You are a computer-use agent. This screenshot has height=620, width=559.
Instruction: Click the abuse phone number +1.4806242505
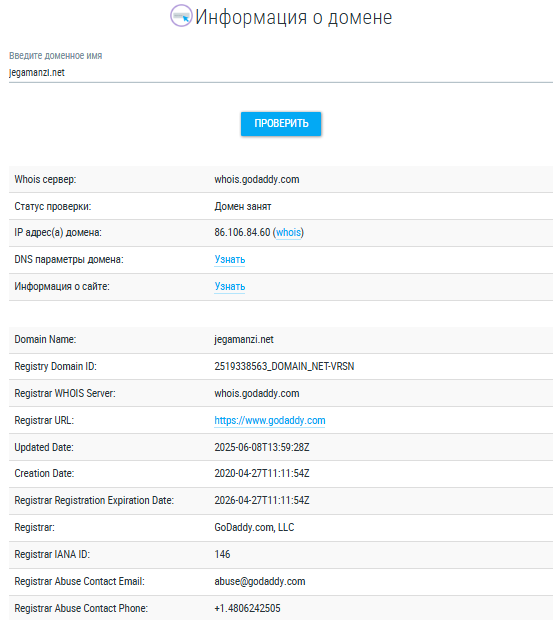coord(247,608)
